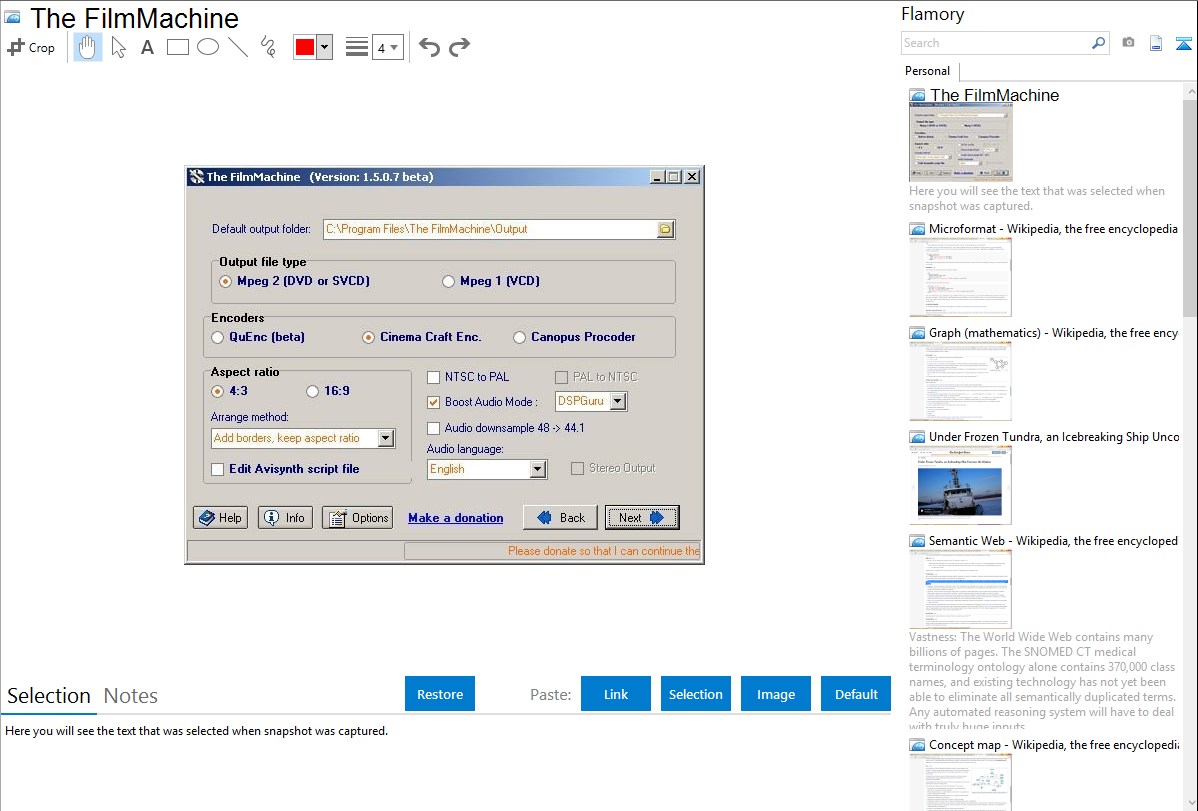Click the Flamory Search box
The height and width of the screenshot is (811, 1198).
pos(996,43)
